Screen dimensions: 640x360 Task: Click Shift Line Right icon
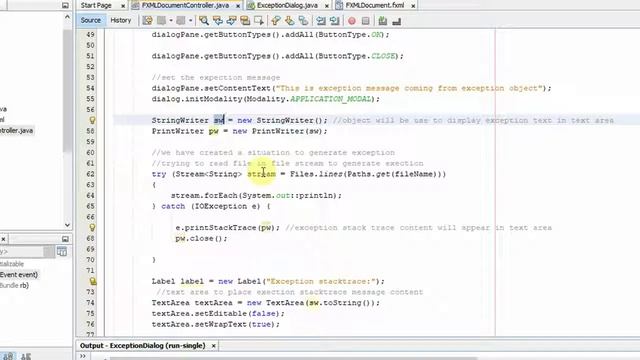335,20
